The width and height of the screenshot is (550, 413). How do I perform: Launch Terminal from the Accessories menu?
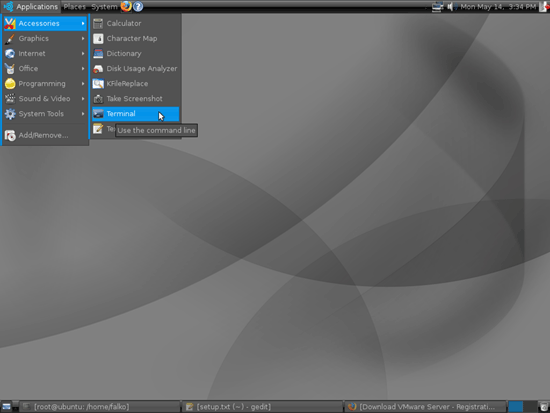[135, 114]
